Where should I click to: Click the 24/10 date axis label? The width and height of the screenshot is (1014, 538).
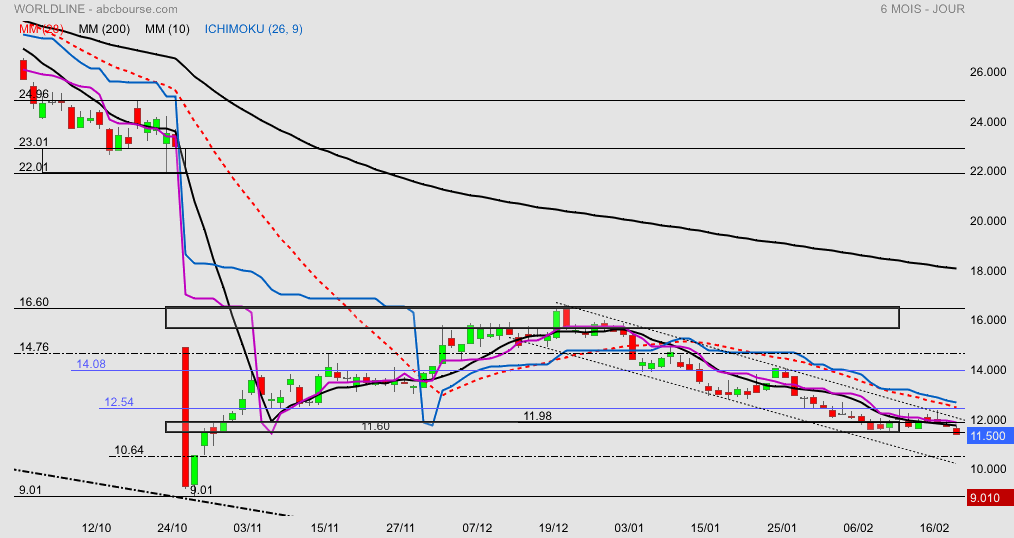pyautogui.click(x=172, y=528)
